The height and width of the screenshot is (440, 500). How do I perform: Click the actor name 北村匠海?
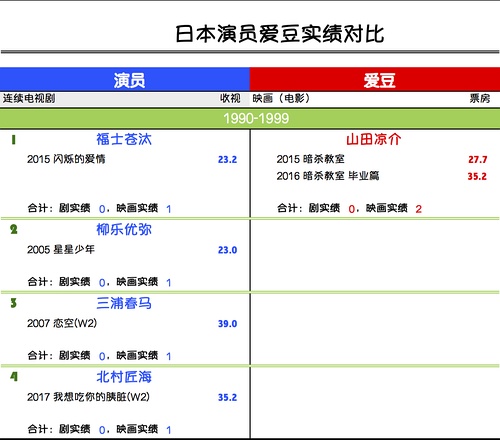click(124, 377)
